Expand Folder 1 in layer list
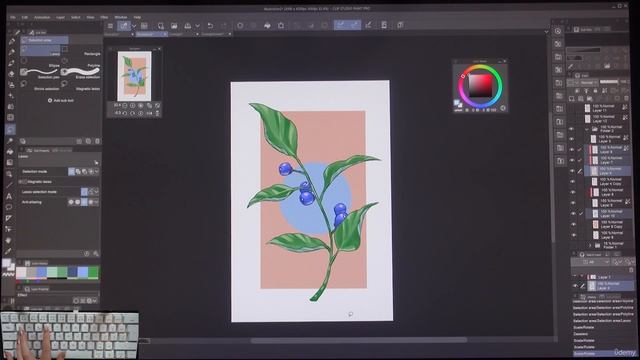640x360 pixels. (590, 245)
